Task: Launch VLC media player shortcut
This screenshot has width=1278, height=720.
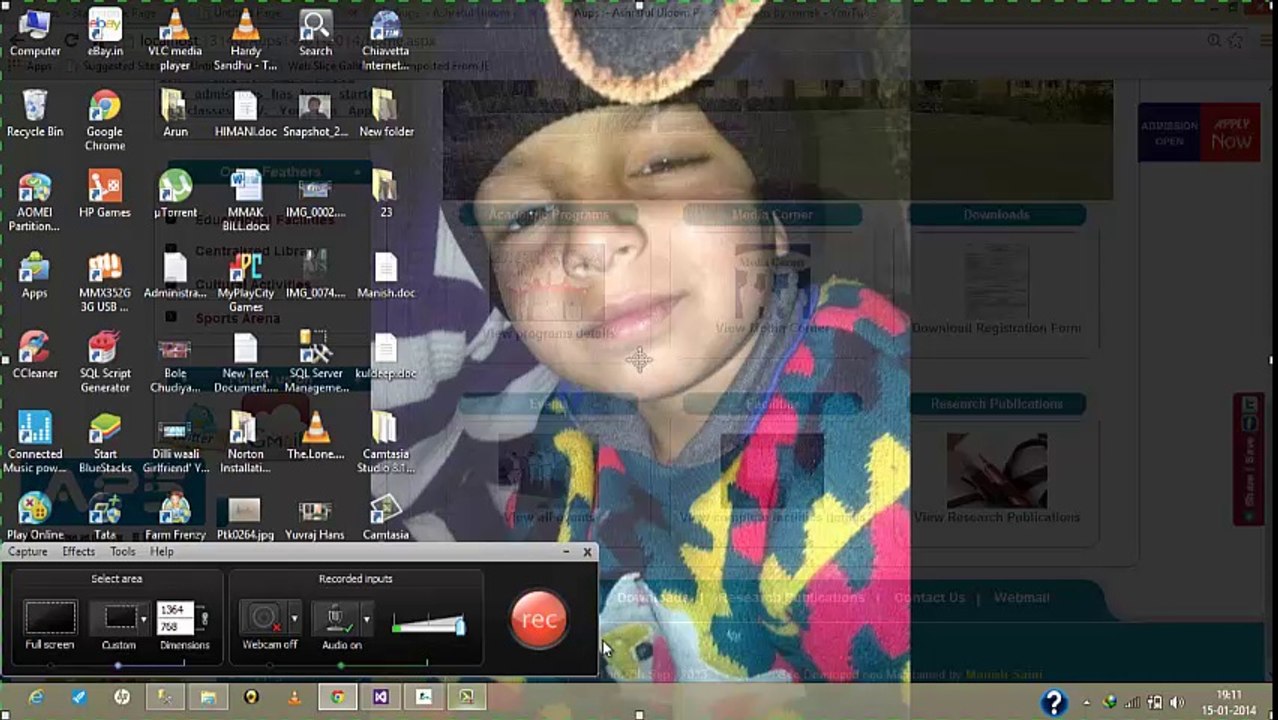Action: pyautogui.click(x=175, y=40)
